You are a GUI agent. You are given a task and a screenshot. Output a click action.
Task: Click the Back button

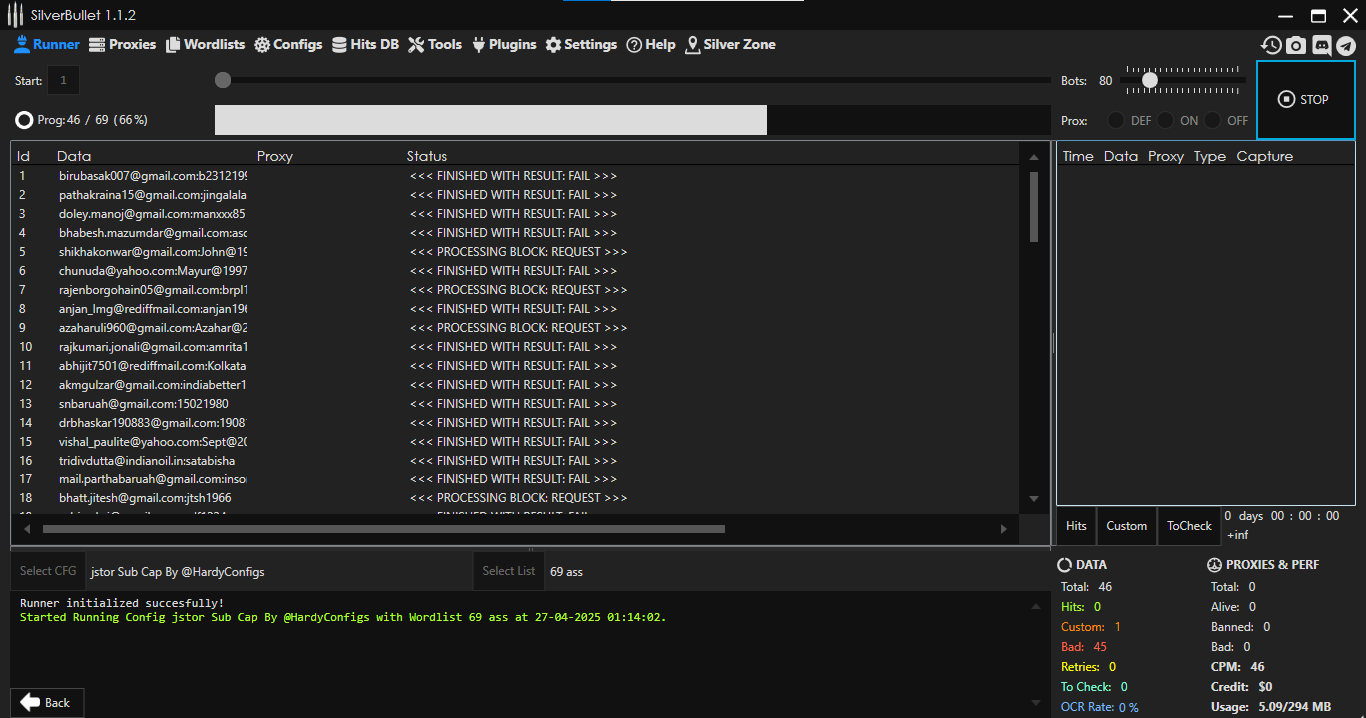coord(46,702)
